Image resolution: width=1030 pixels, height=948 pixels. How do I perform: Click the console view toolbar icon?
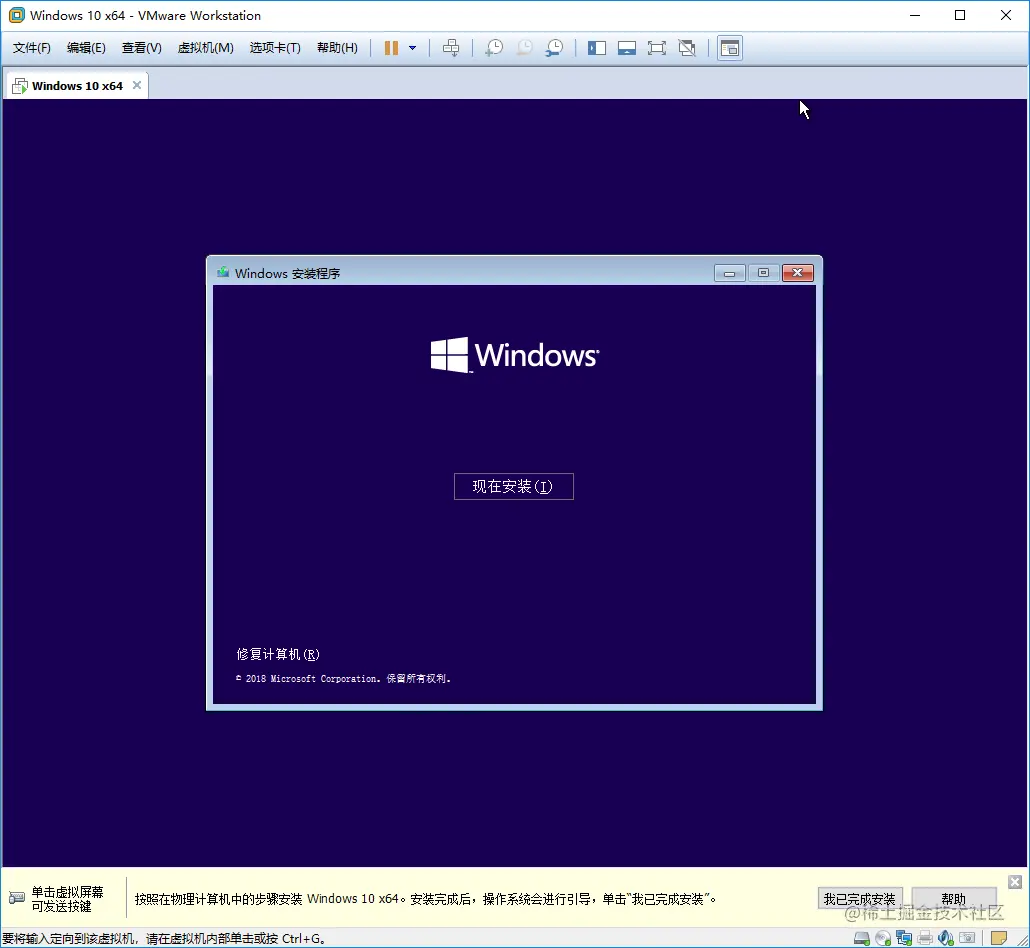(730, 48)
